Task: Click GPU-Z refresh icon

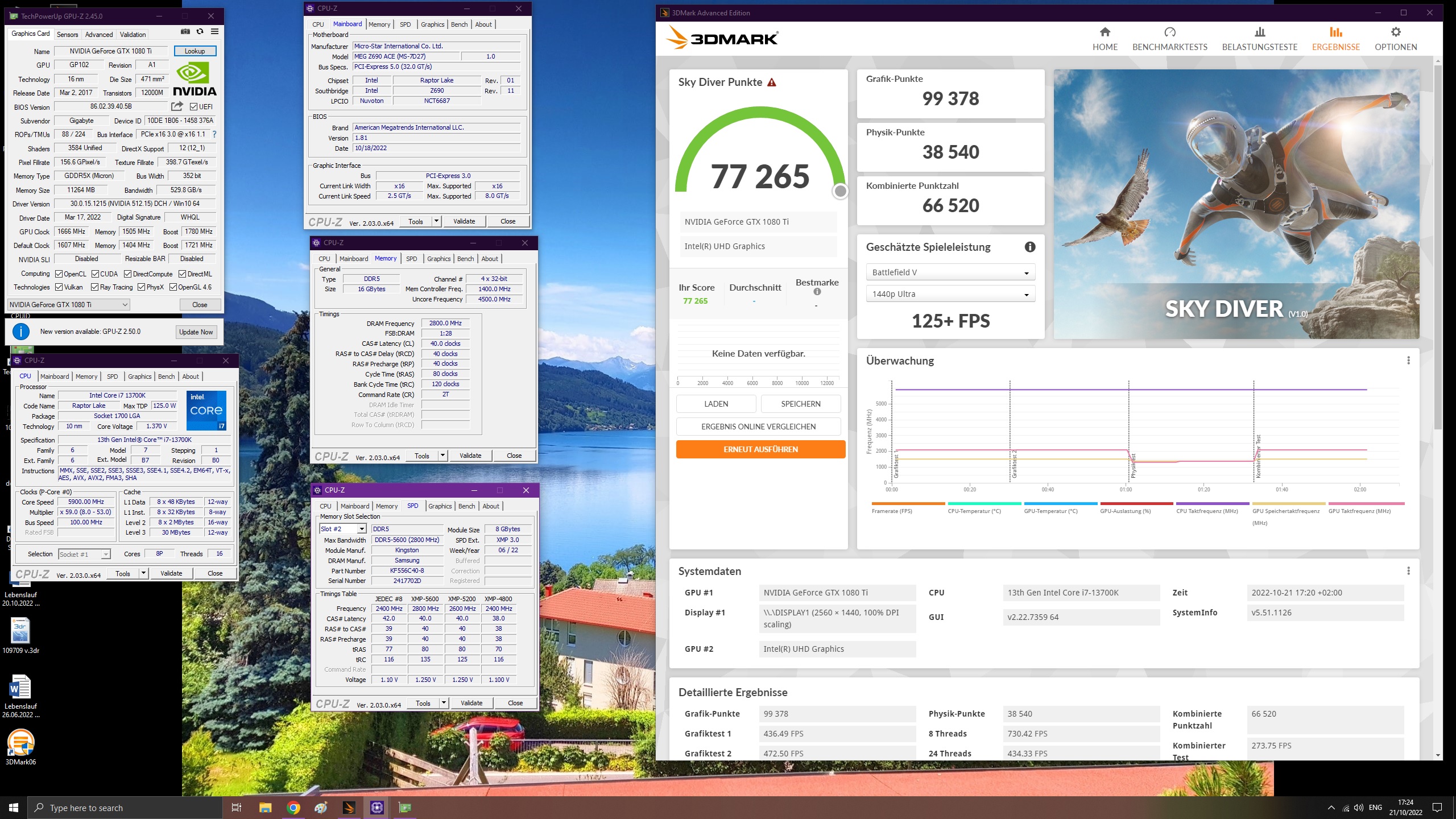Action: point(200,32)
